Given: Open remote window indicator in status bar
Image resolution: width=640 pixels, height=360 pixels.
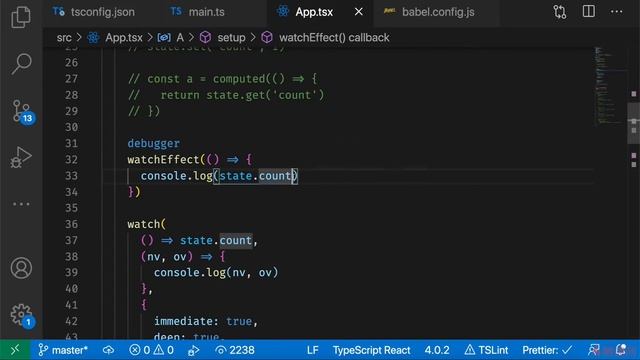Looking at the screenshot, I should click(x=15, y=350).
